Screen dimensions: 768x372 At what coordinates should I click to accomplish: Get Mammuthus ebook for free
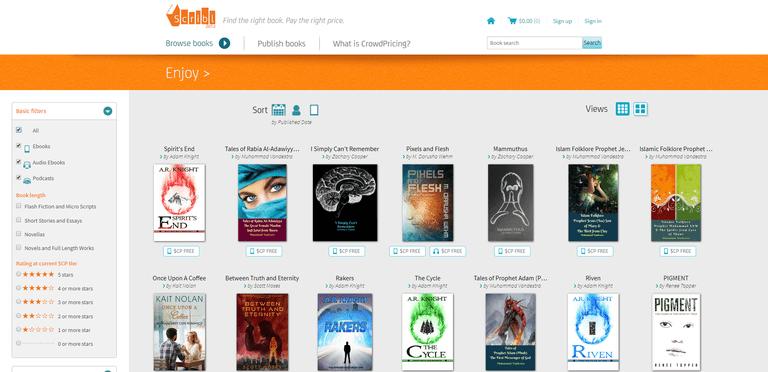click(x=512, y=251)
